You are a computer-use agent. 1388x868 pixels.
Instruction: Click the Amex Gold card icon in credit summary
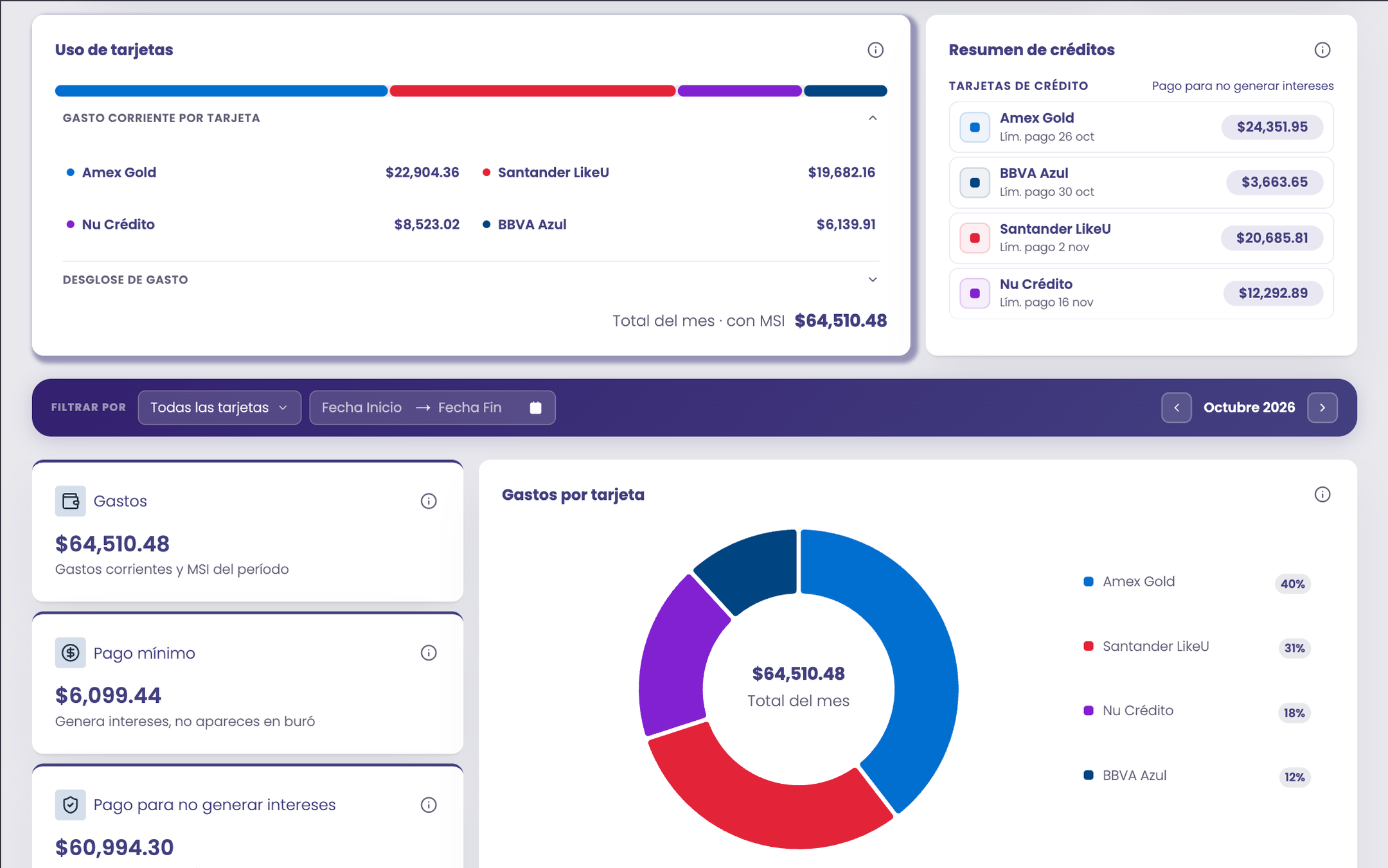(x=975, y=127)
